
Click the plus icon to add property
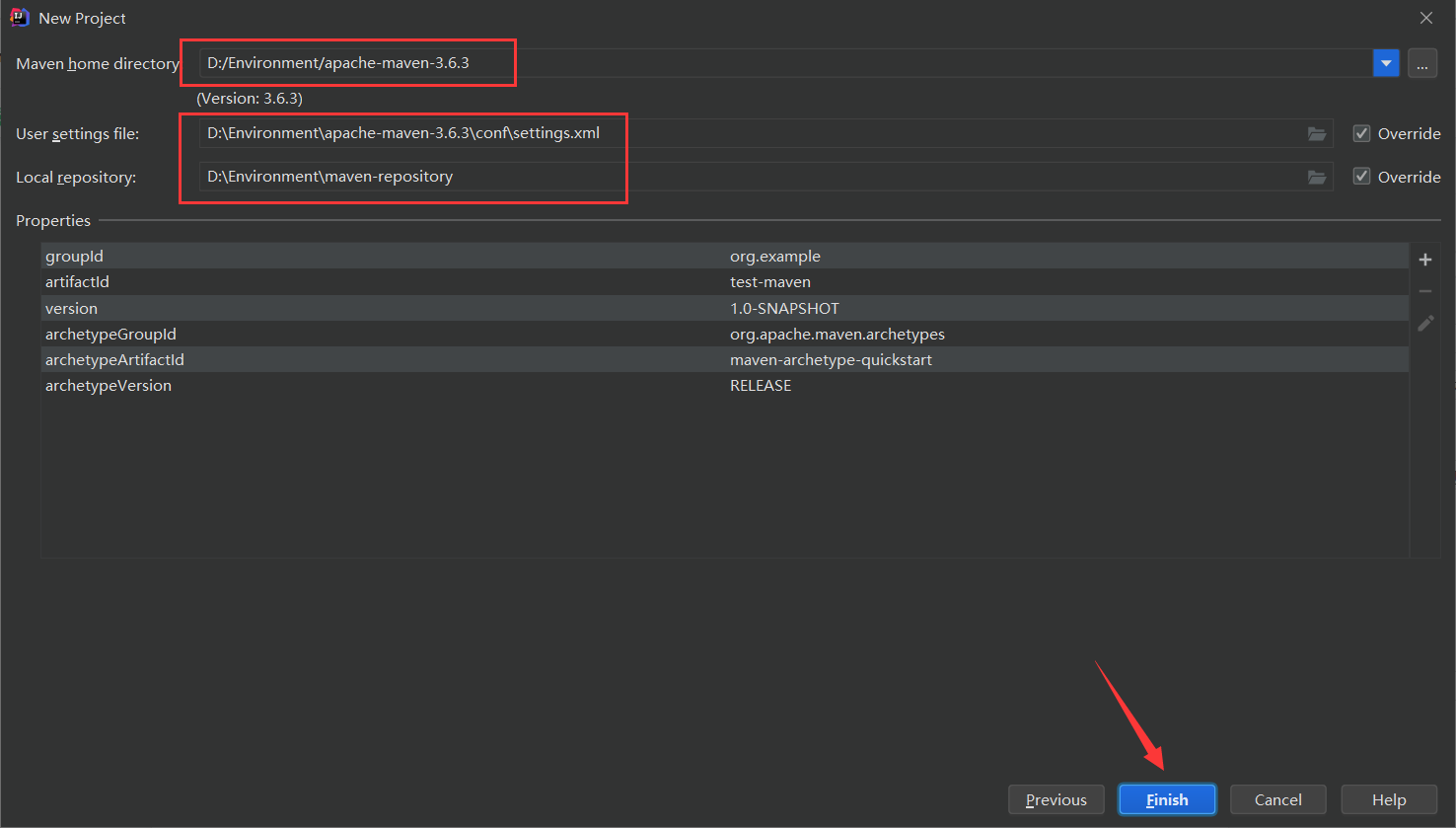(1425, 260)
